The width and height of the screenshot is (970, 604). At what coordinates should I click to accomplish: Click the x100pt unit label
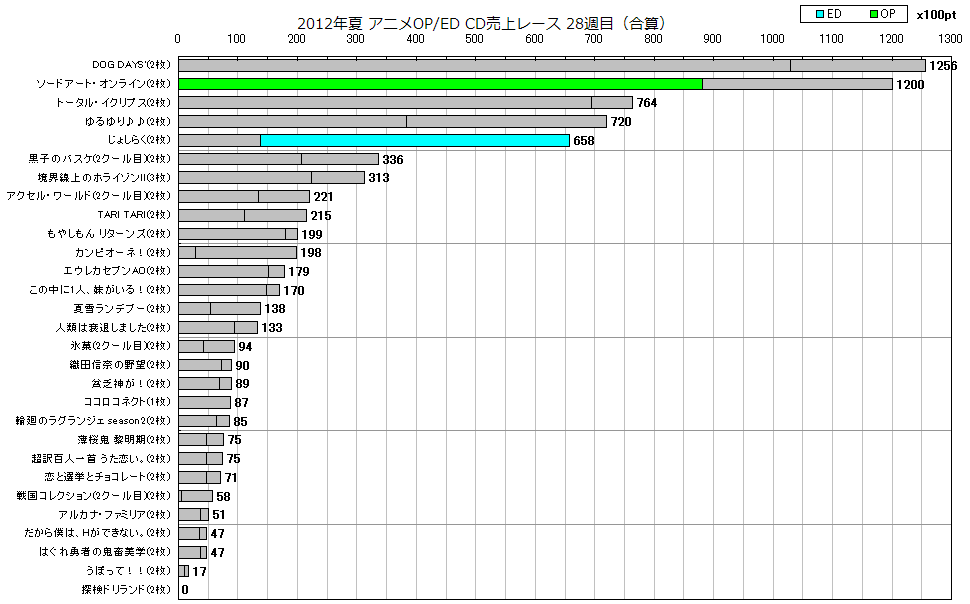tap(935, 15)
